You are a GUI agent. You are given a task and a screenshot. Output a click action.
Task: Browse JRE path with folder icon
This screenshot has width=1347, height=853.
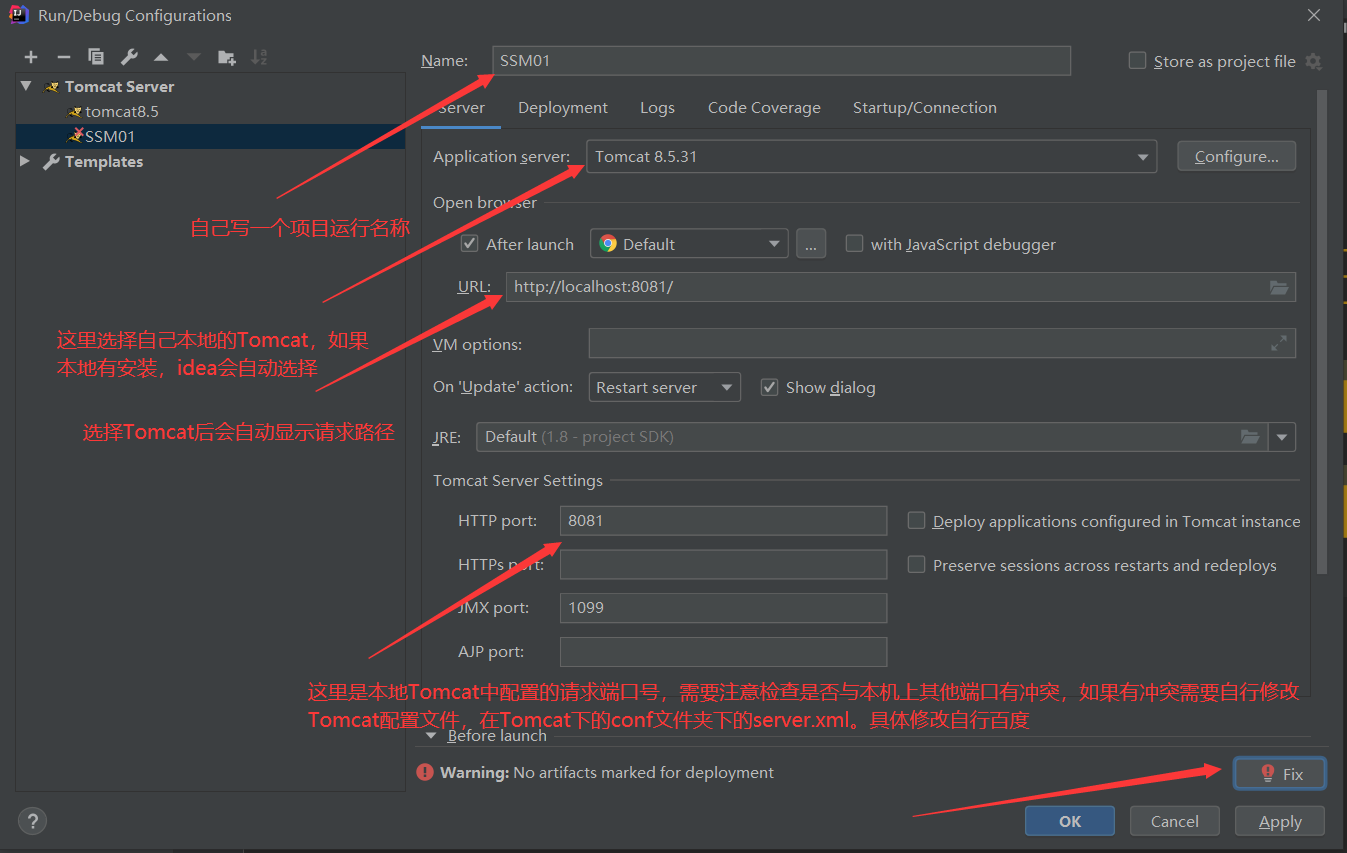[1250, 437]
